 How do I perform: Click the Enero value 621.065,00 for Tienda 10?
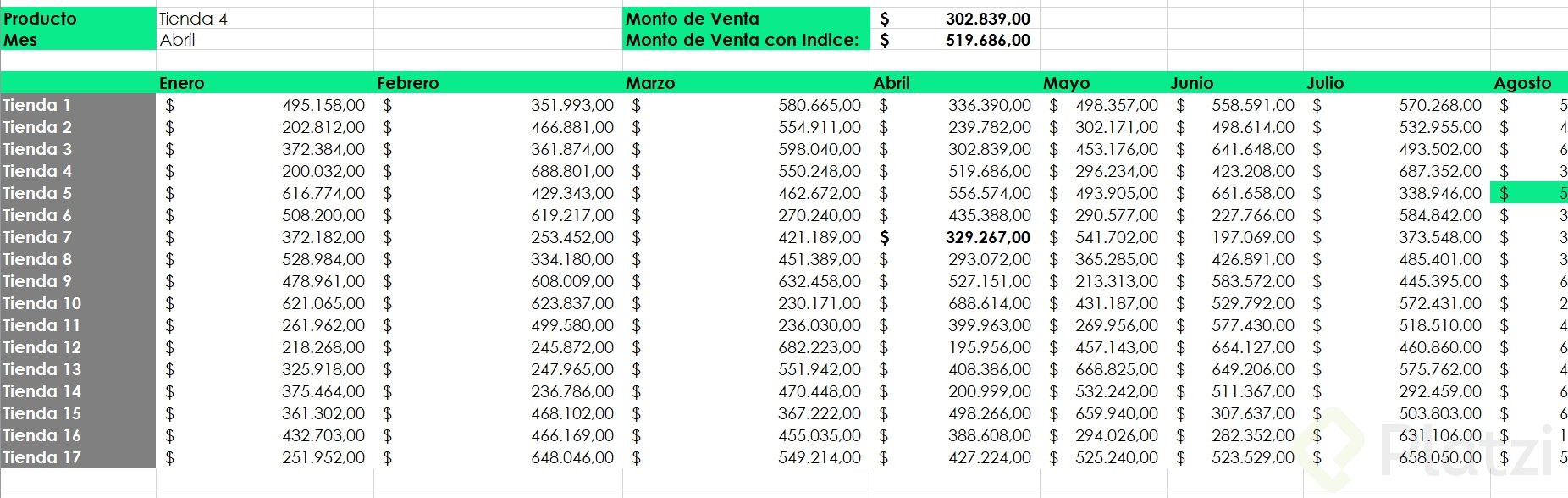pos(323,303)
